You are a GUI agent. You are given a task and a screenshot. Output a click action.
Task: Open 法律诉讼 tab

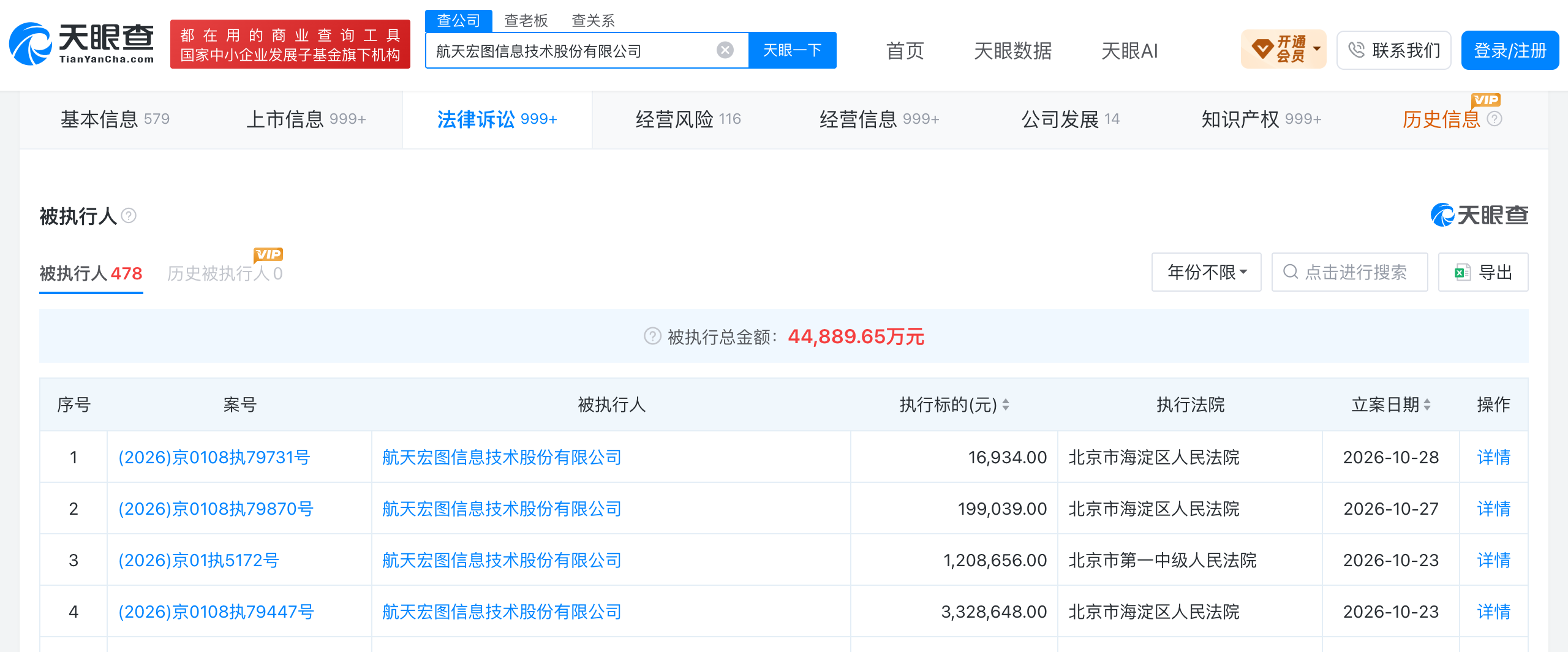497,119
